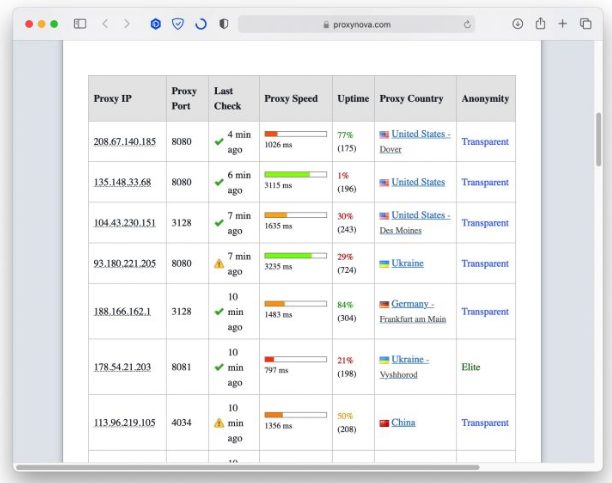Reload page using address bar refresh icon
Viewport: 612px width, 483px height.
467,25
